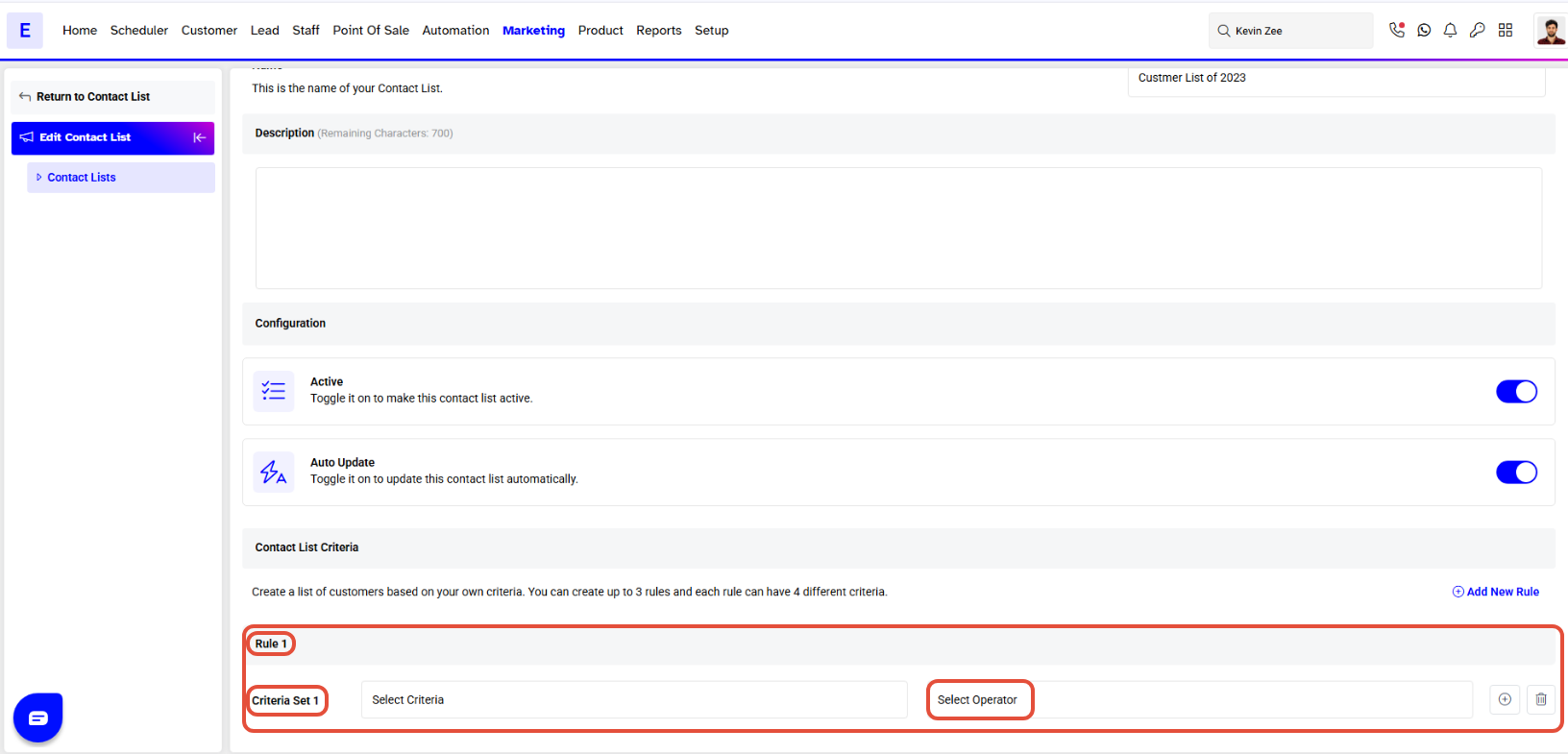Click the Active checklist icon

pyautogui.click(x=274, y=391)
